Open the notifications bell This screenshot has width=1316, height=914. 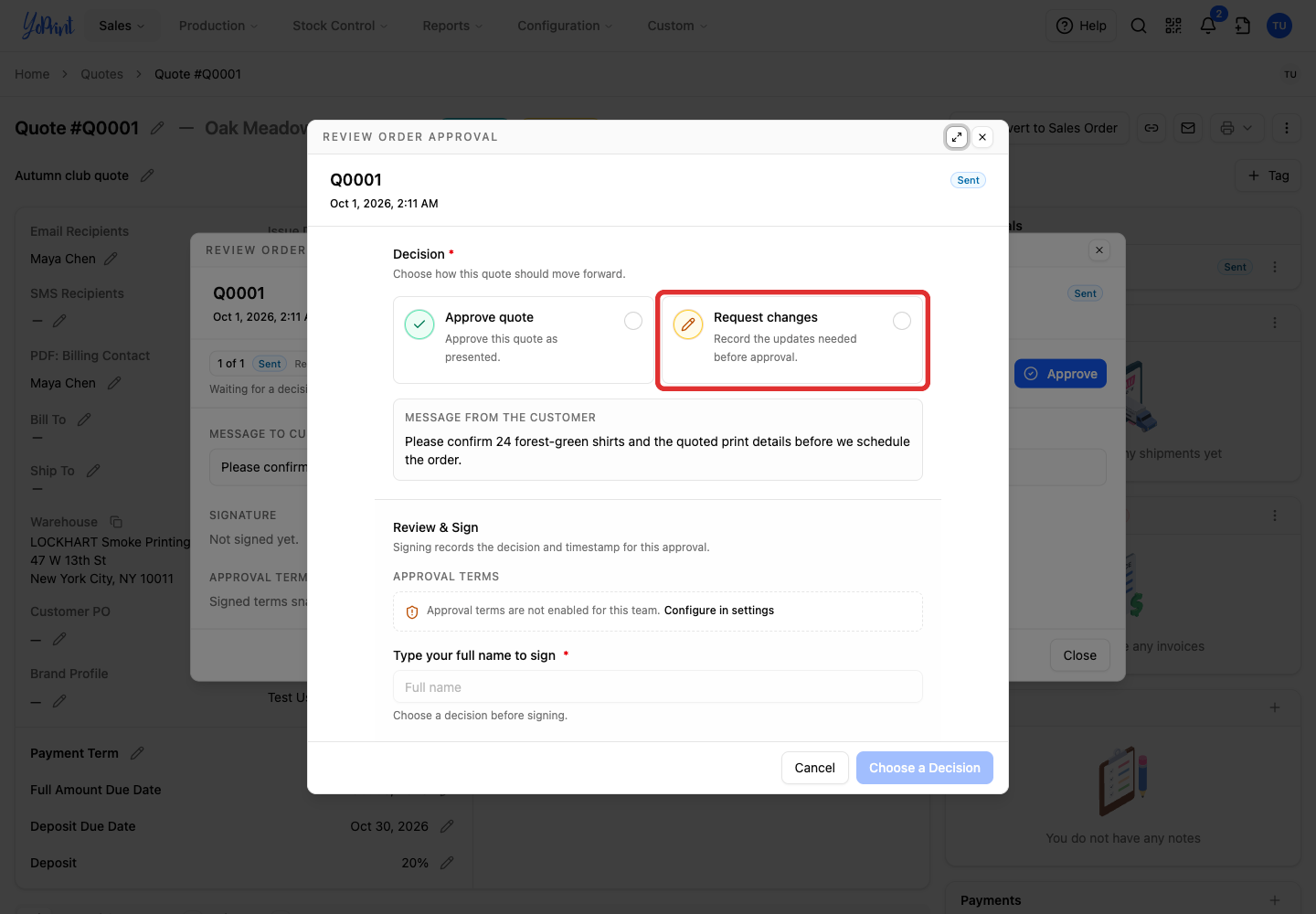coord(1208,26)
